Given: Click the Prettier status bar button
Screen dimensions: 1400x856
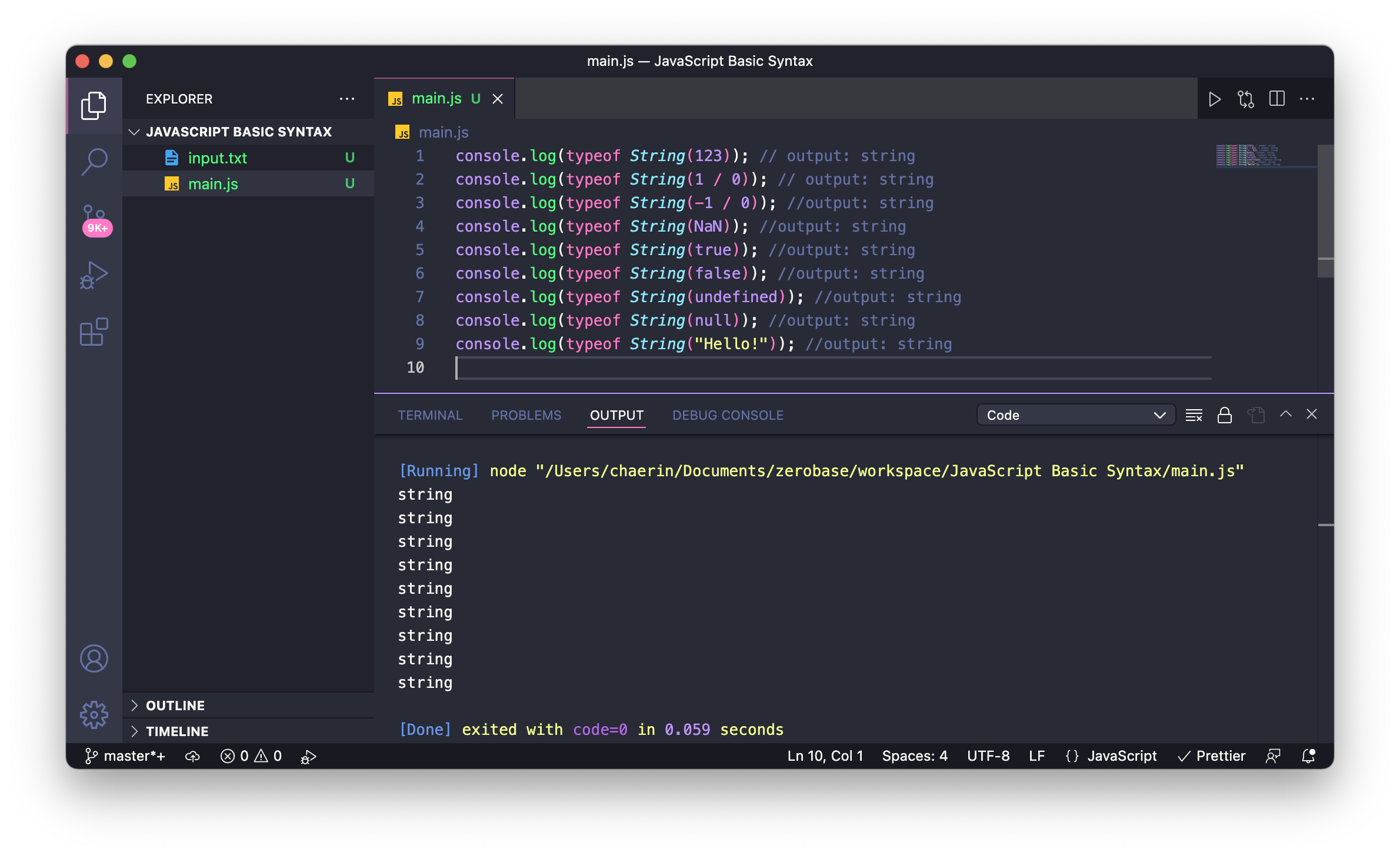Looking at the screenshot, I should coord(1212,756).
